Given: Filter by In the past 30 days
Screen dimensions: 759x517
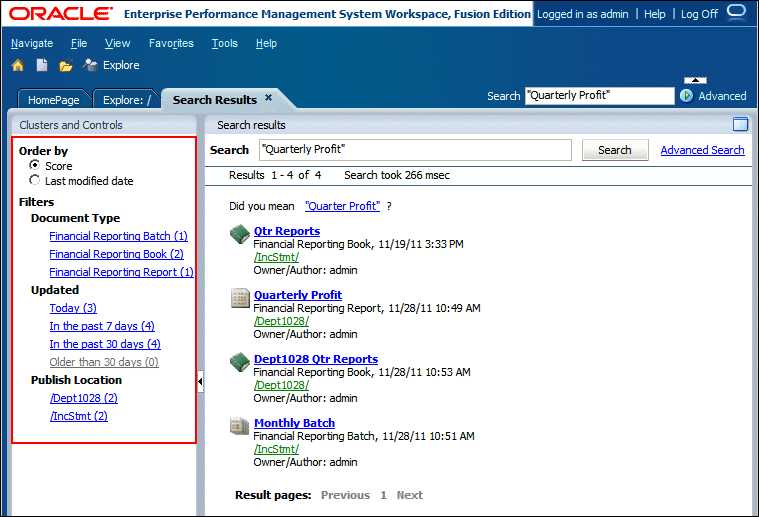Looking at the screenshot, I should click(x=105, y=344).
